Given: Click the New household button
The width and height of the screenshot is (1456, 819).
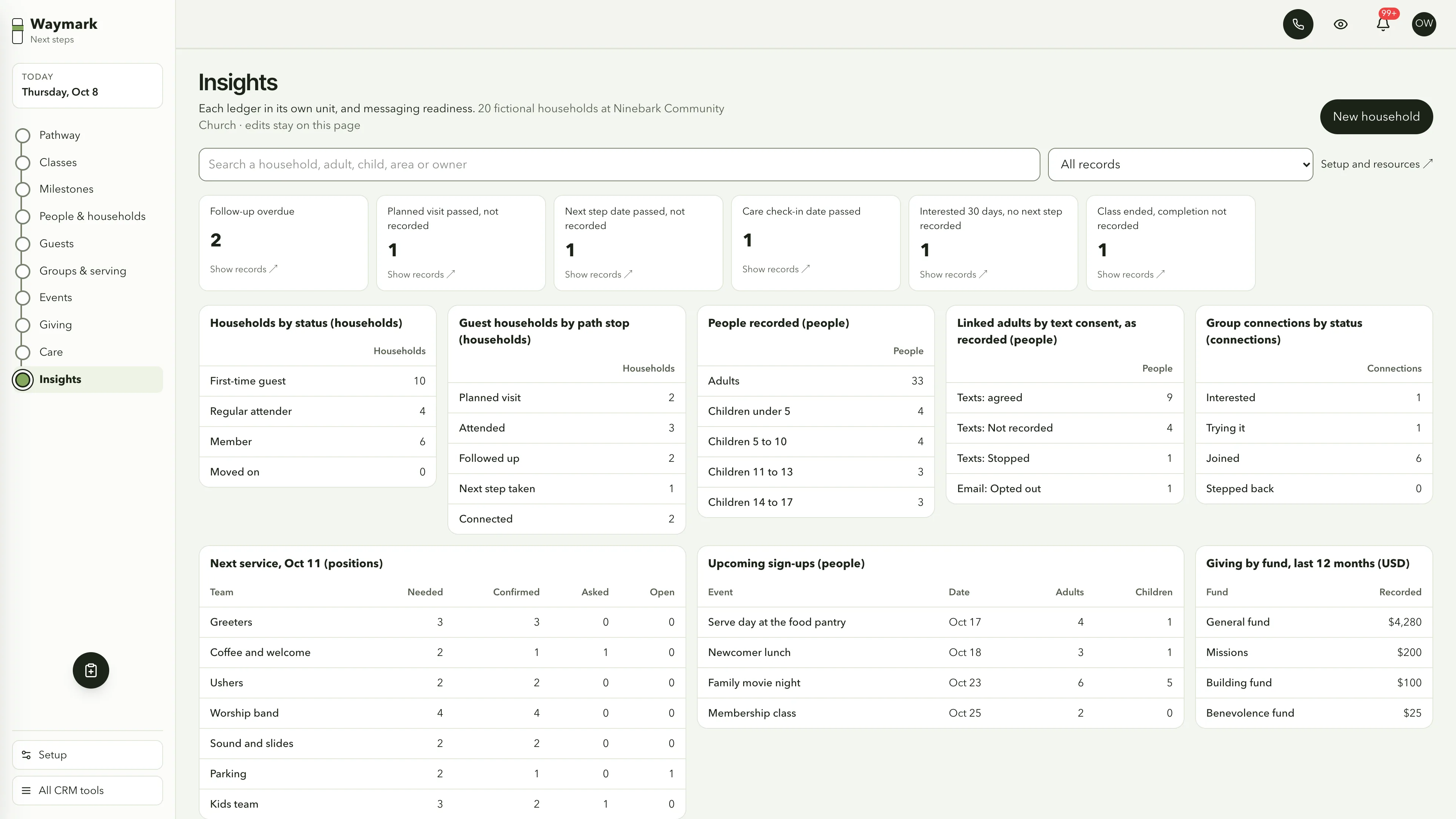Looking at the screenshot, I should click(x=1376, y=117).
